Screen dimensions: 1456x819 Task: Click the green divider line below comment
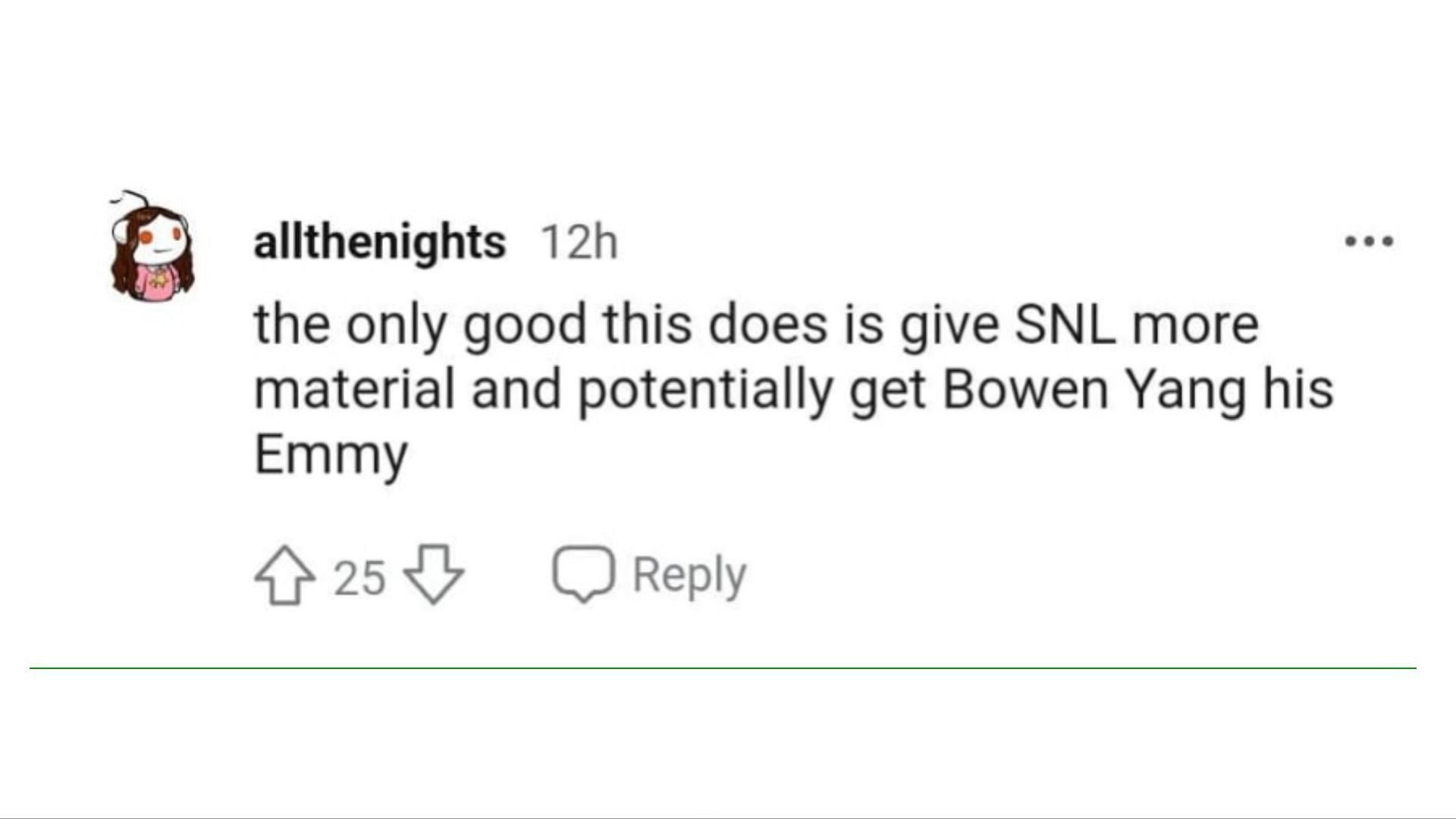click(723, 668)
